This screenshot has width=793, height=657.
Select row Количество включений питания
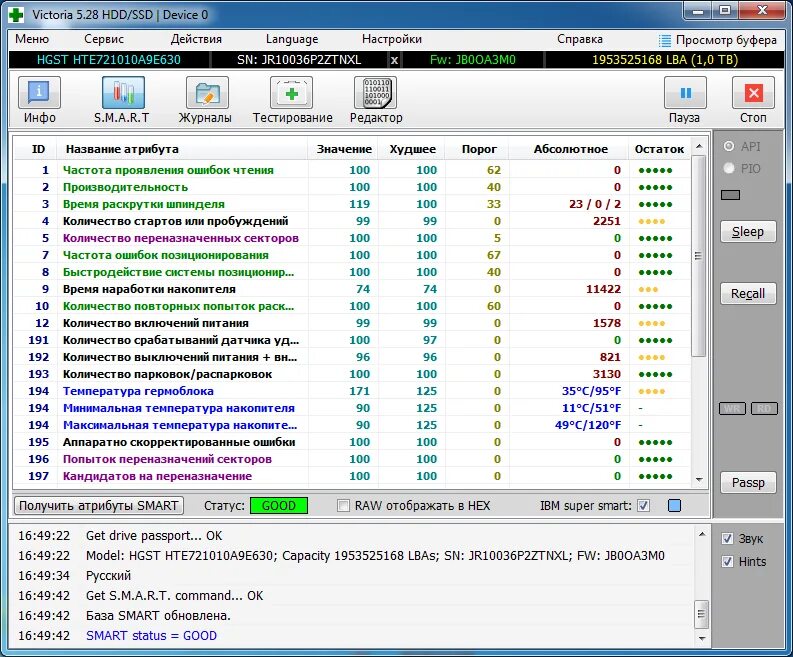(352, 323)
